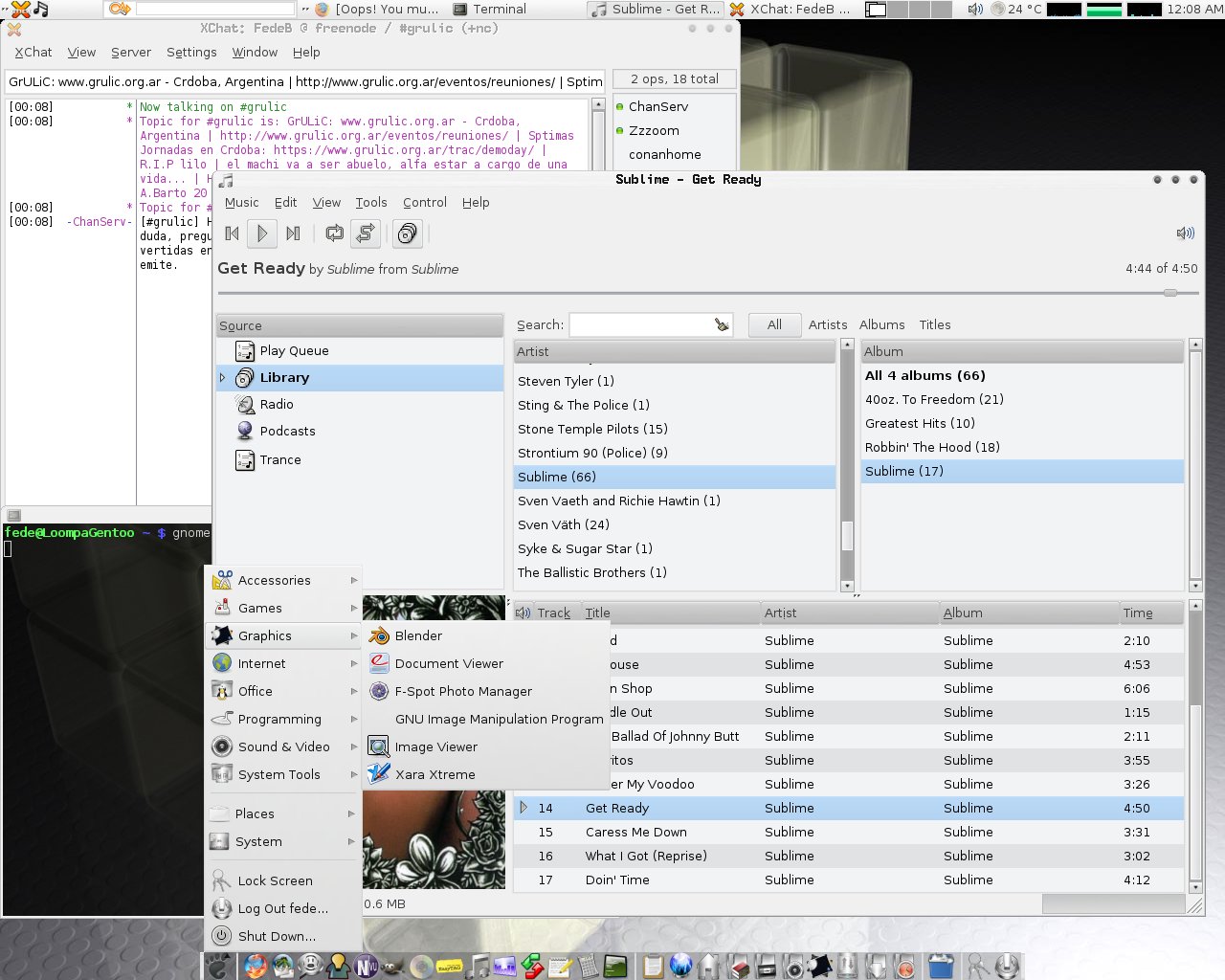Click the Artist list vertical scrollbar
This screenshot has width=1225, height=980.
(x=847, y=536)
